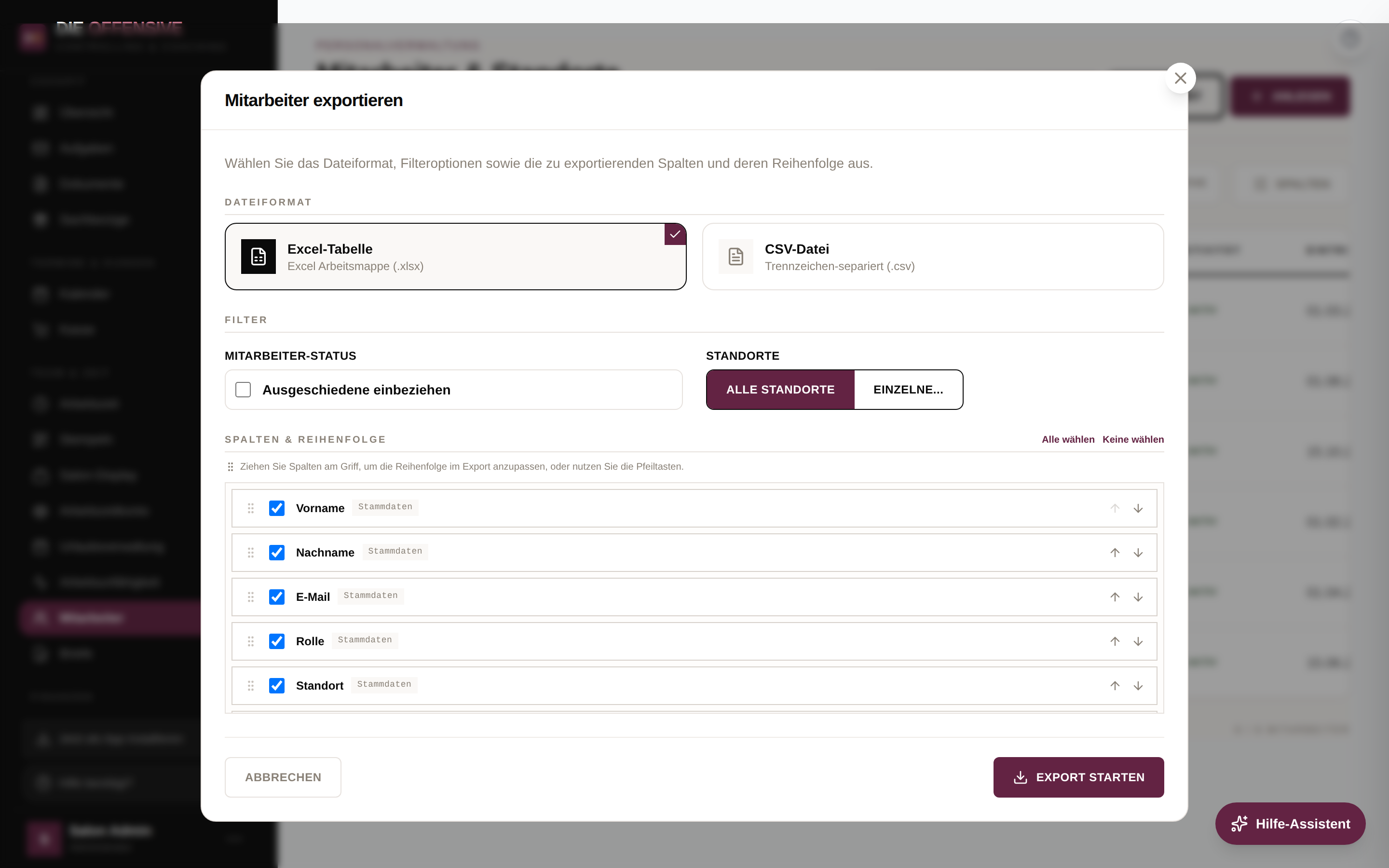This screenshot has width=1389, height=868.
Task: Move E-Mail column down
Action: [x=1138, y=597]
